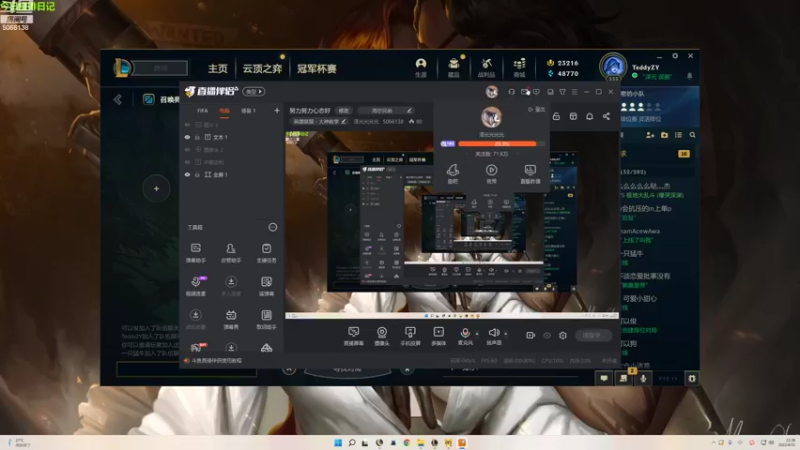This screenshot has width=800, height=450.
Task: Toggle the lock on 文本 1 source
Action: tap(197, 137)
